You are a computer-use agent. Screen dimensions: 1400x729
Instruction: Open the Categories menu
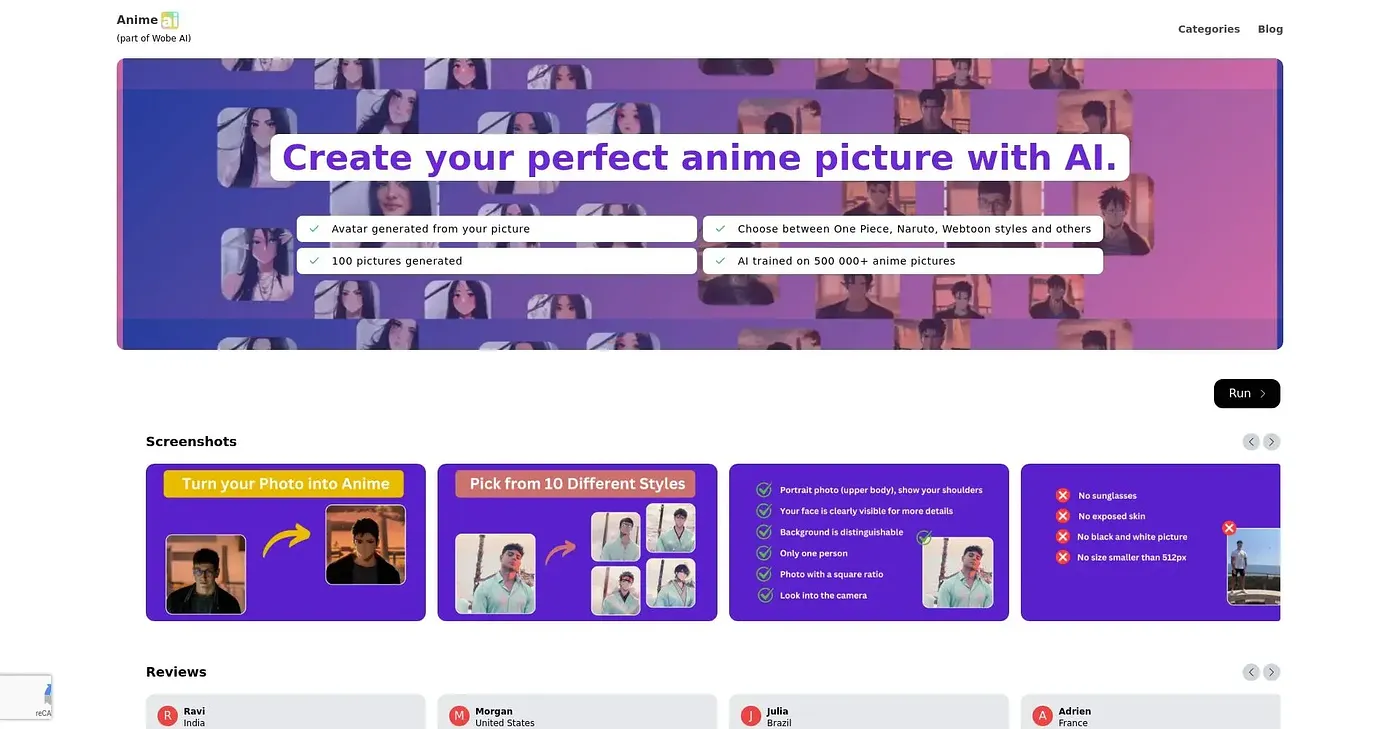[1208, 29]
